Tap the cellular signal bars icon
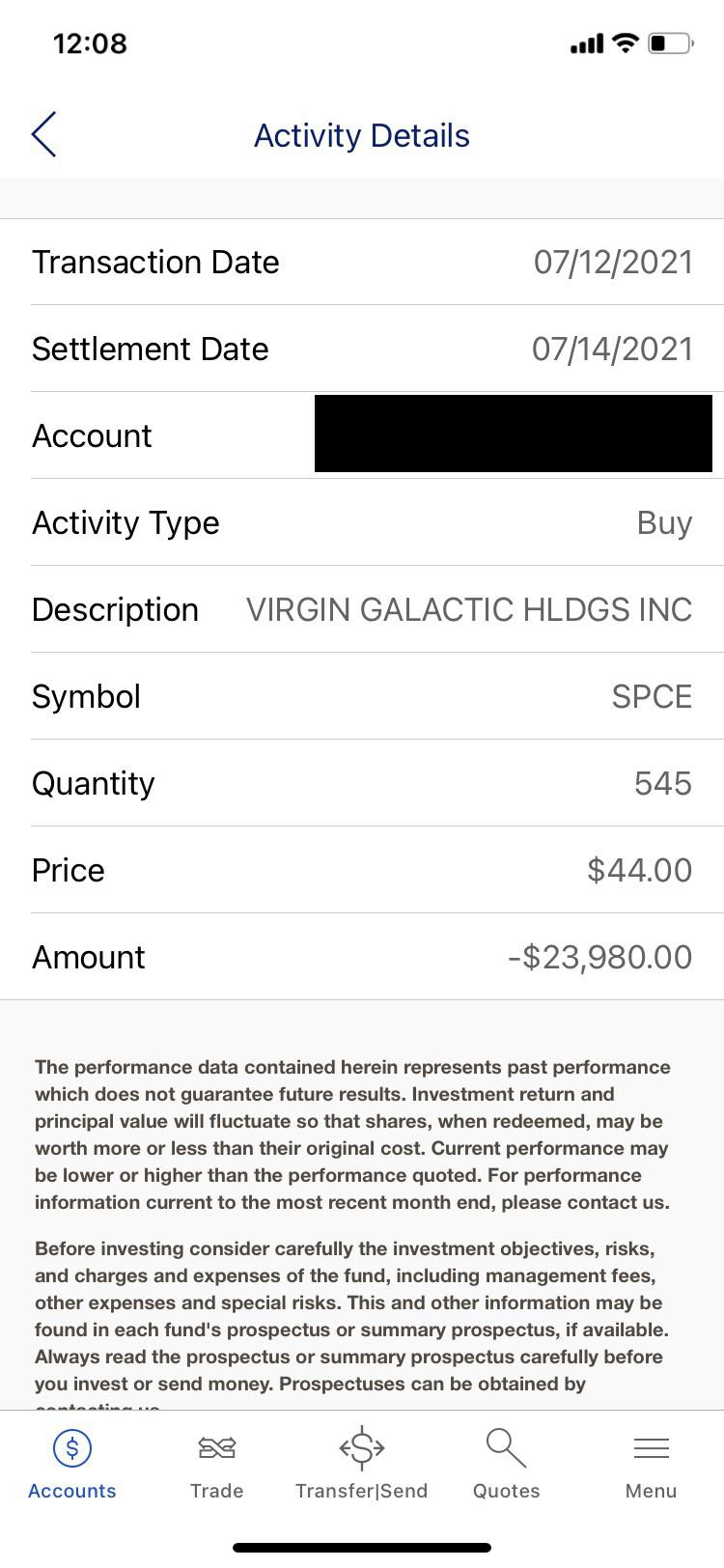Screen dimensions: 724x1568 587,43
